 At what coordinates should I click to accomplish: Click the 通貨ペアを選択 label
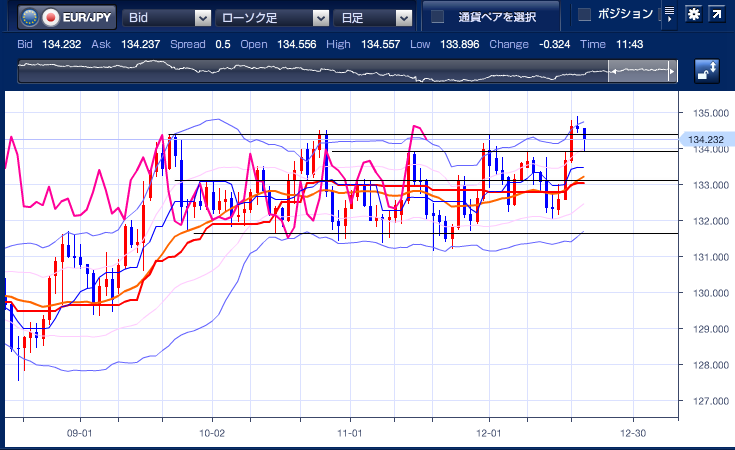pyautogui.click(x=497, y=17)
